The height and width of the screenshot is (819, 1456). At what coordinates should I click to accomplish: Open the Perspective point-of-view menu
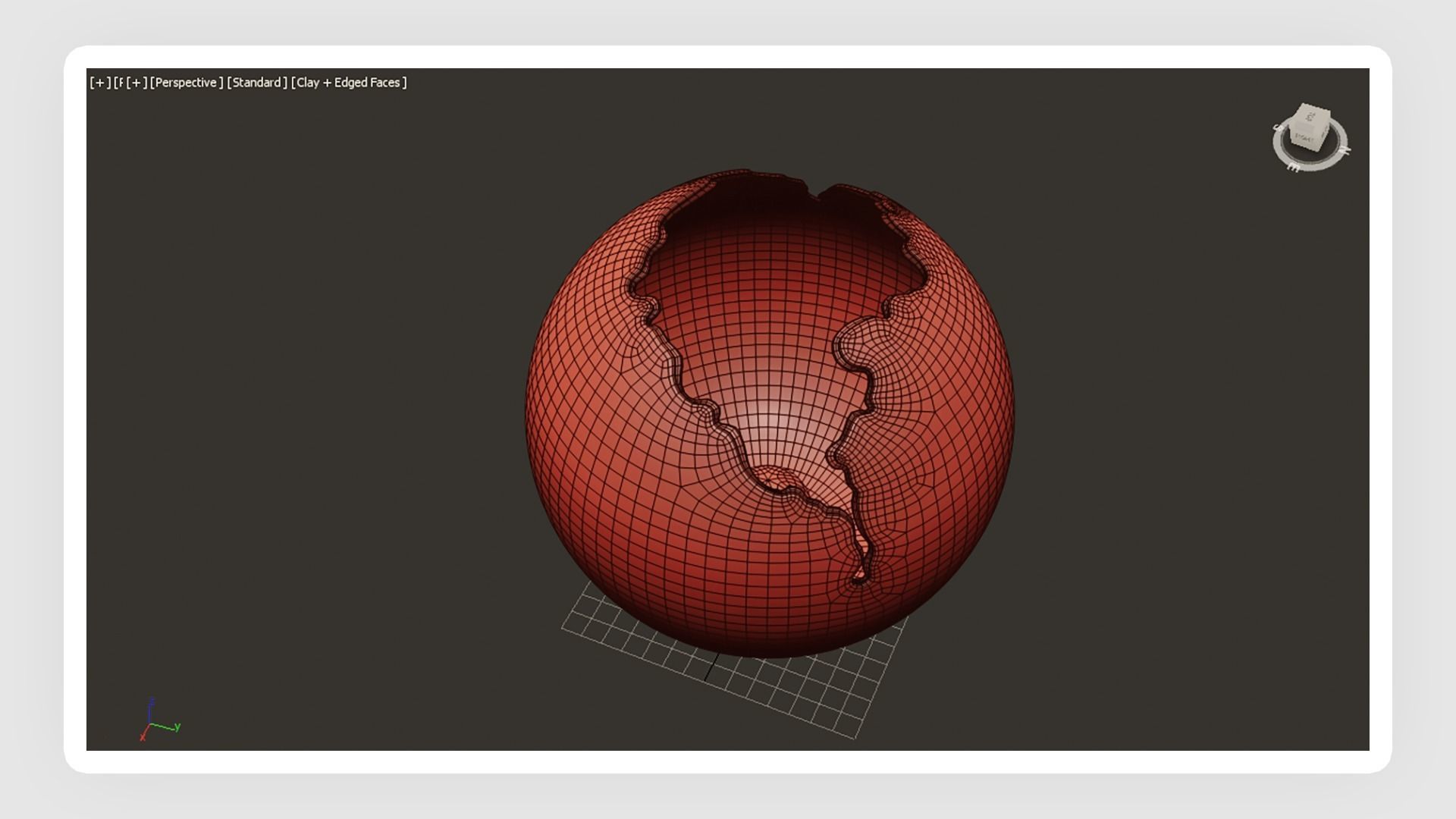point(187,83)
